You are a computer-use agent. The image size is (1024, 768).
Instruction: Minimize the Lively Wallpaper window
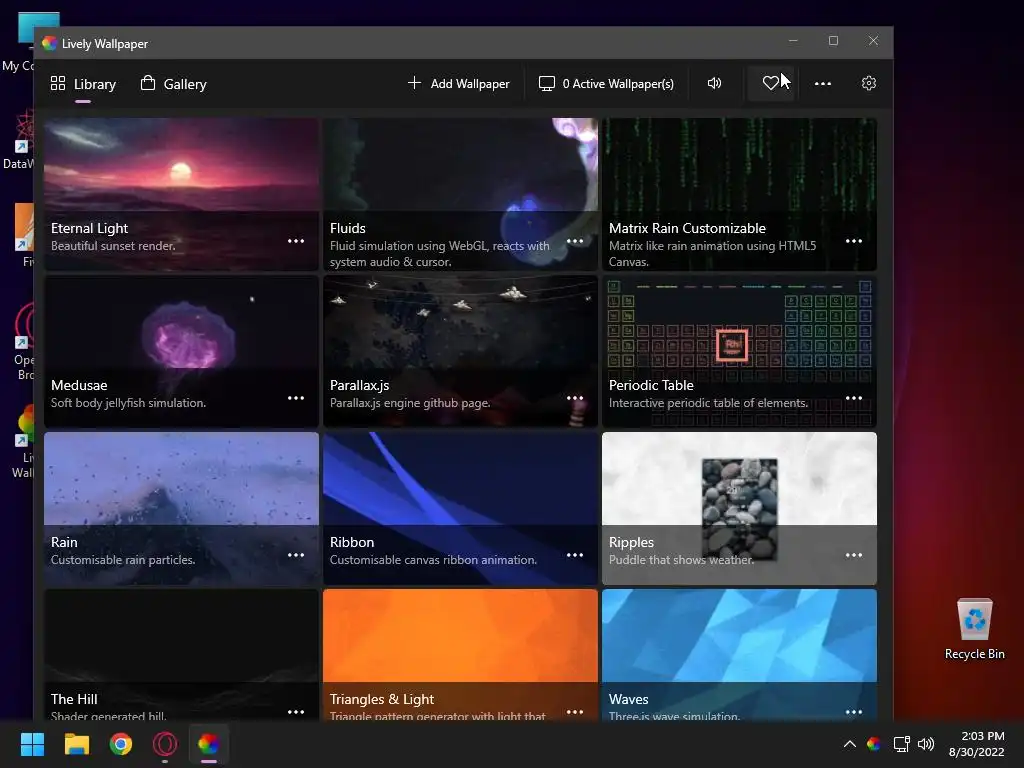(793, 40)
